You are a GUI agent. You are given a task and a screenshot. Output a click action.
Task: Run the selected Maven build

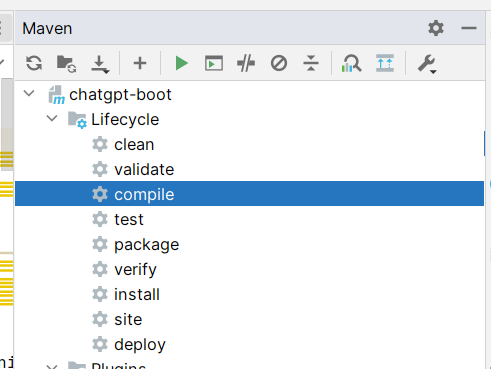(x=181, y=63)
